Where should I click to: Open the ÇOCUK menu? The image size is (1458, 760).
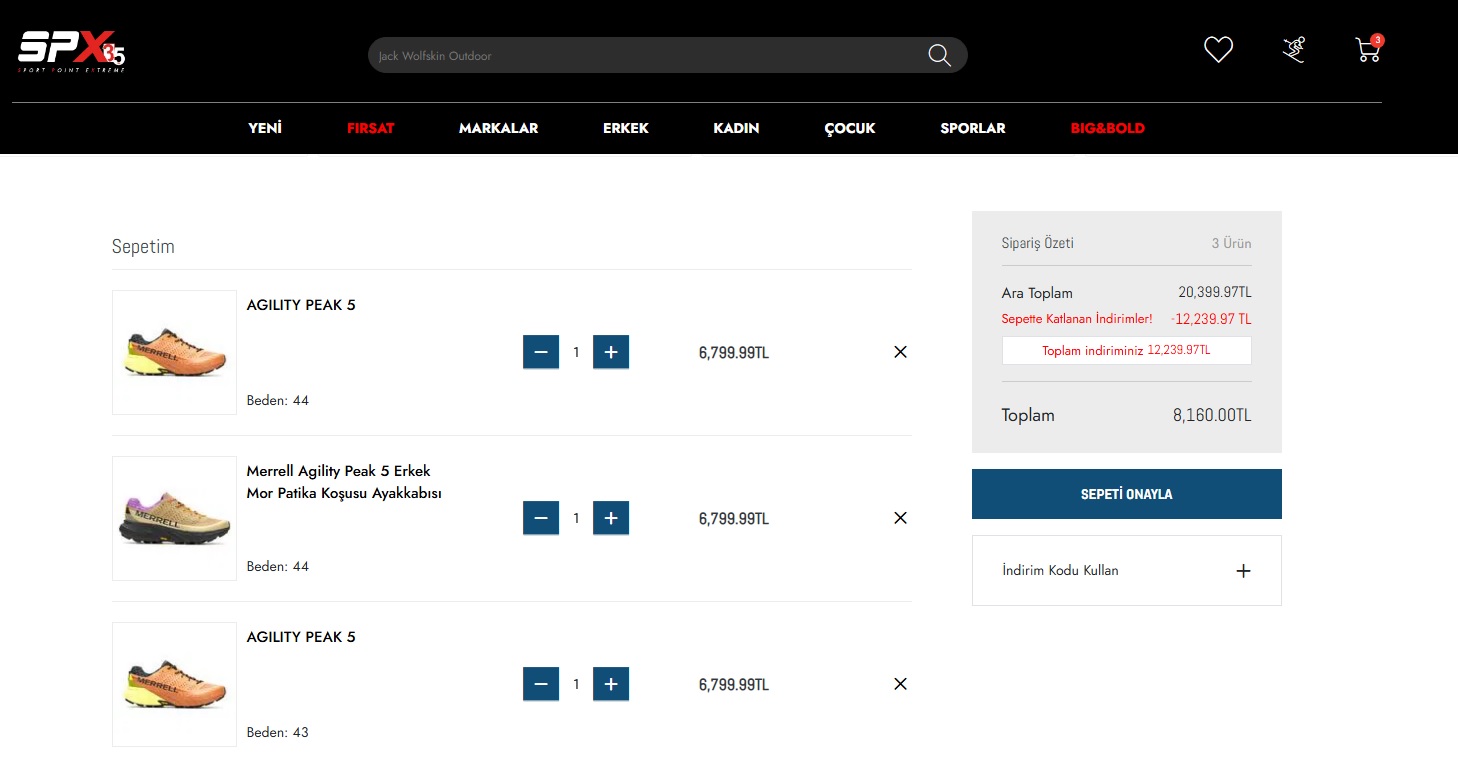tap(850, 128)
